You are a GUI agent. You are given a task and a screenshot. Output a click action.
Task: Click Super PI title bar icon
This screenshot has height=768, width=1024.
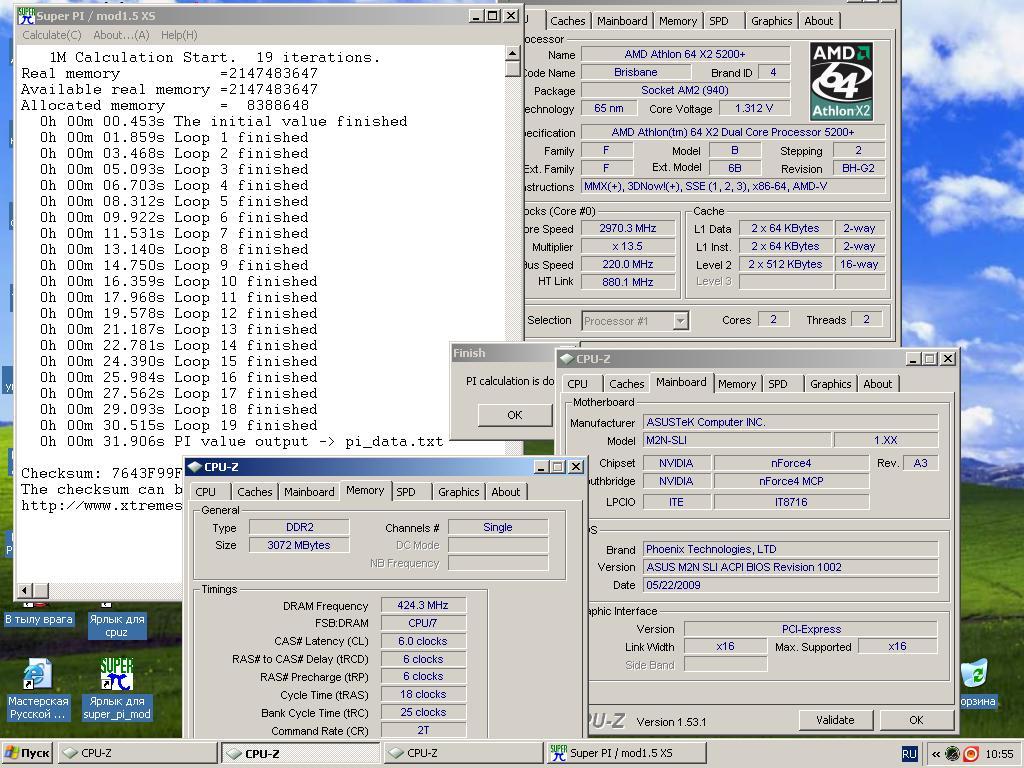pos(26,16)
